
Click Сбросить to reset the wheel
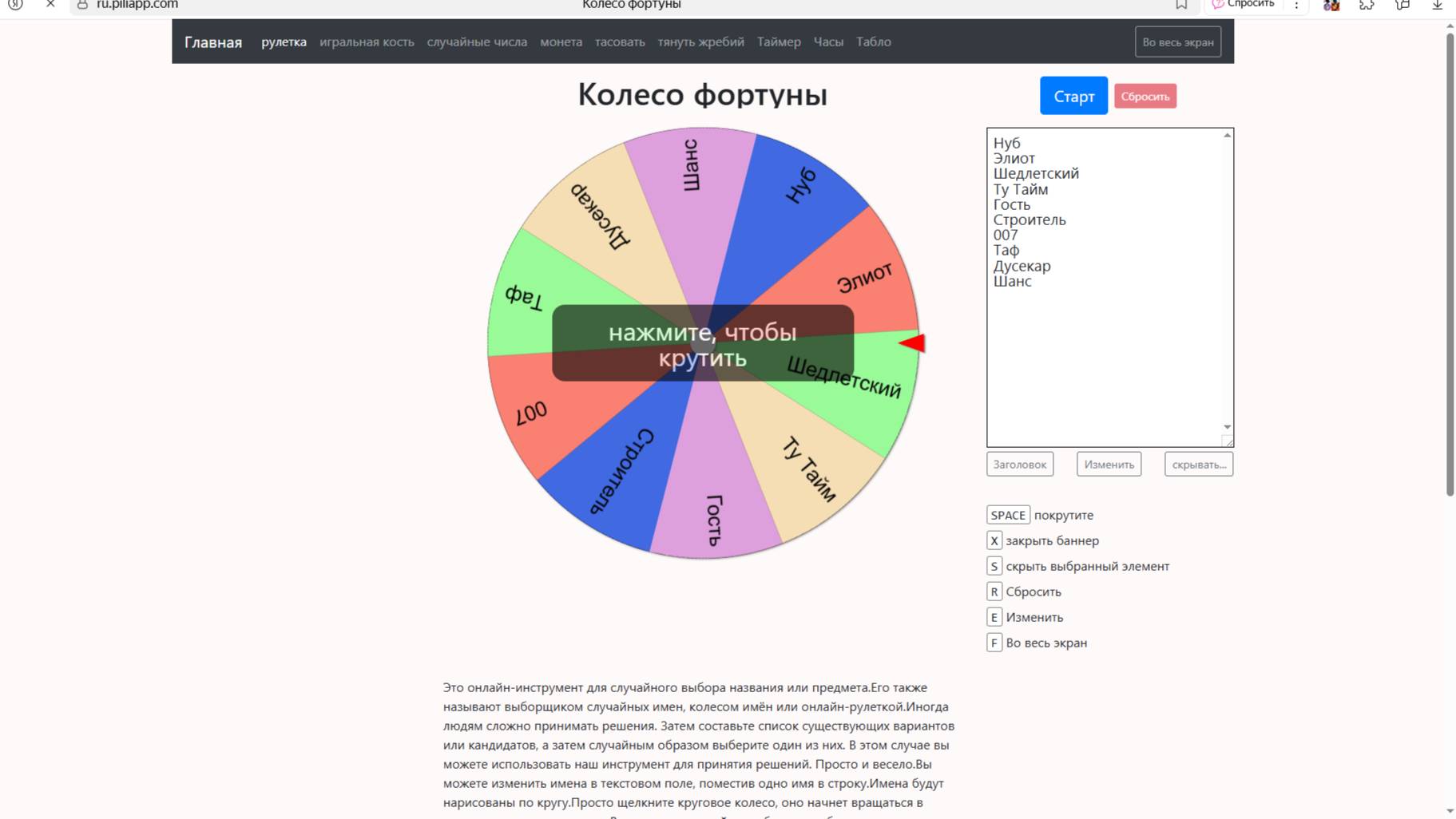point(1146,96)
